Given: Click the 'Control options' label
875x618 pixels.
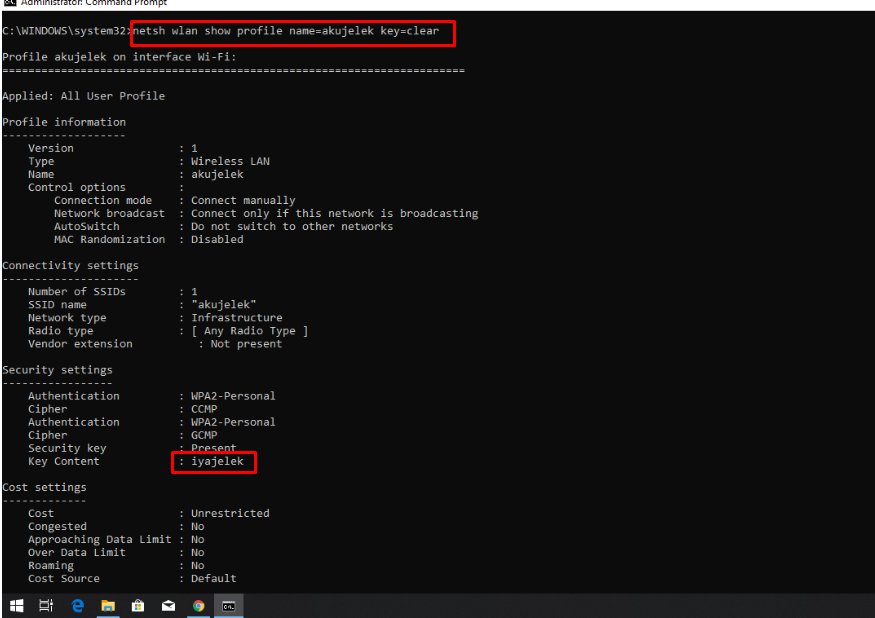Looking at the screenshot, I should click(x=77, y=188).
